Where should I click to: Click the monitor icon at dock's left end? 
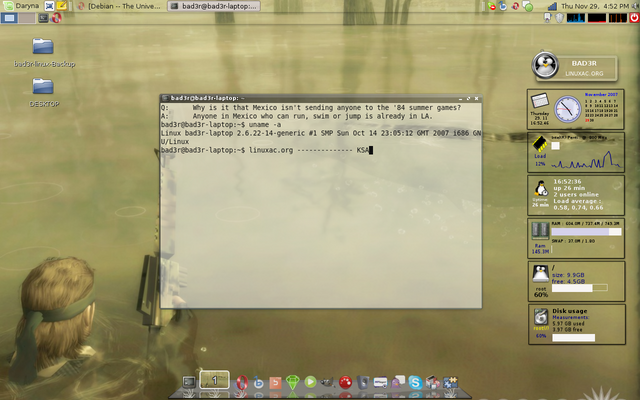189,382
